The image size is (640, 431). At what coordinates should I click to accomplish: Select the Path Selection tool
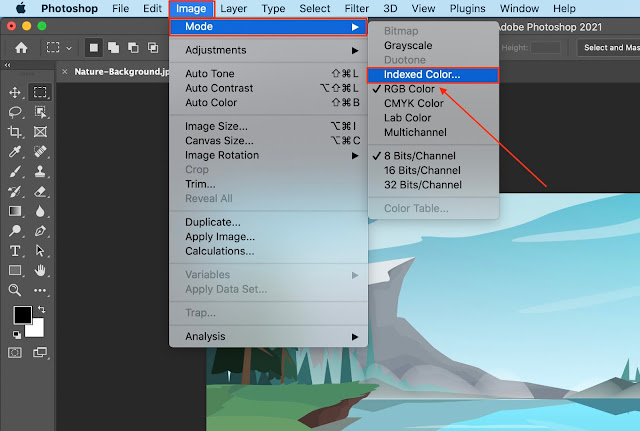[x=40, y=251]
